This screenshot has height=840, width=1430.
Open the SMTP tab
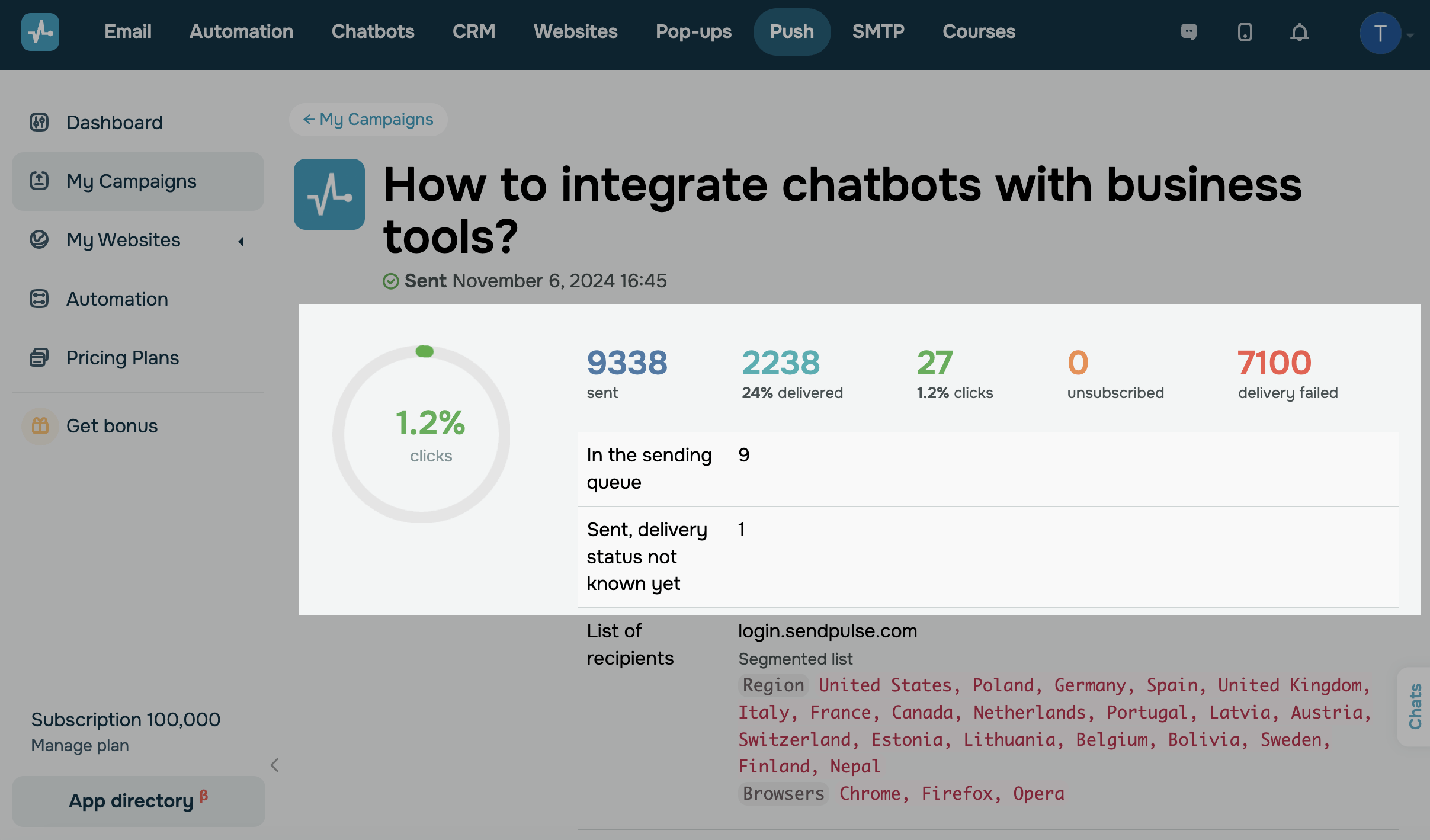(x=878, y=31)
